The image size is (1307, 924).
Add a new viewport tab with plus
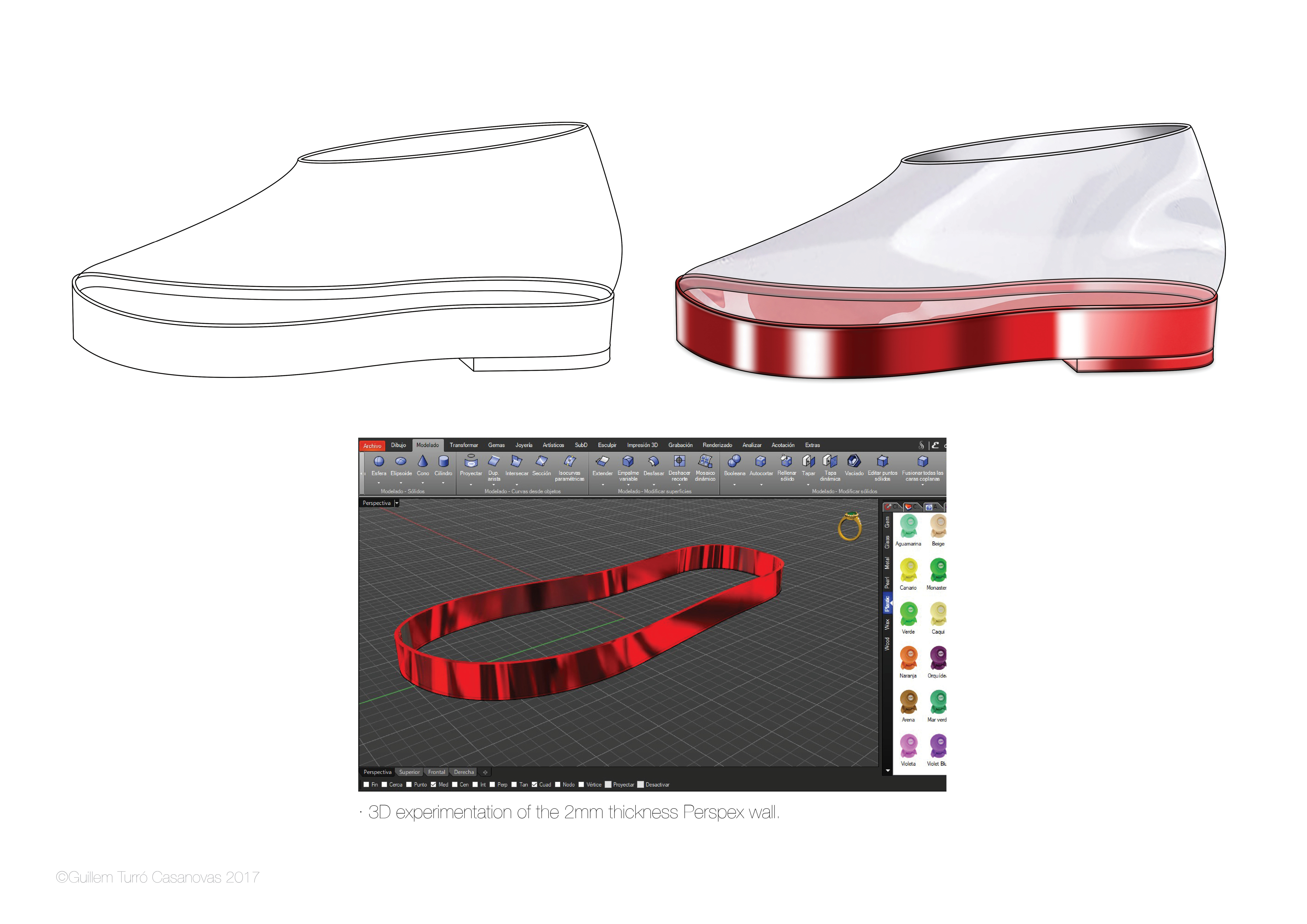(485, 773)
